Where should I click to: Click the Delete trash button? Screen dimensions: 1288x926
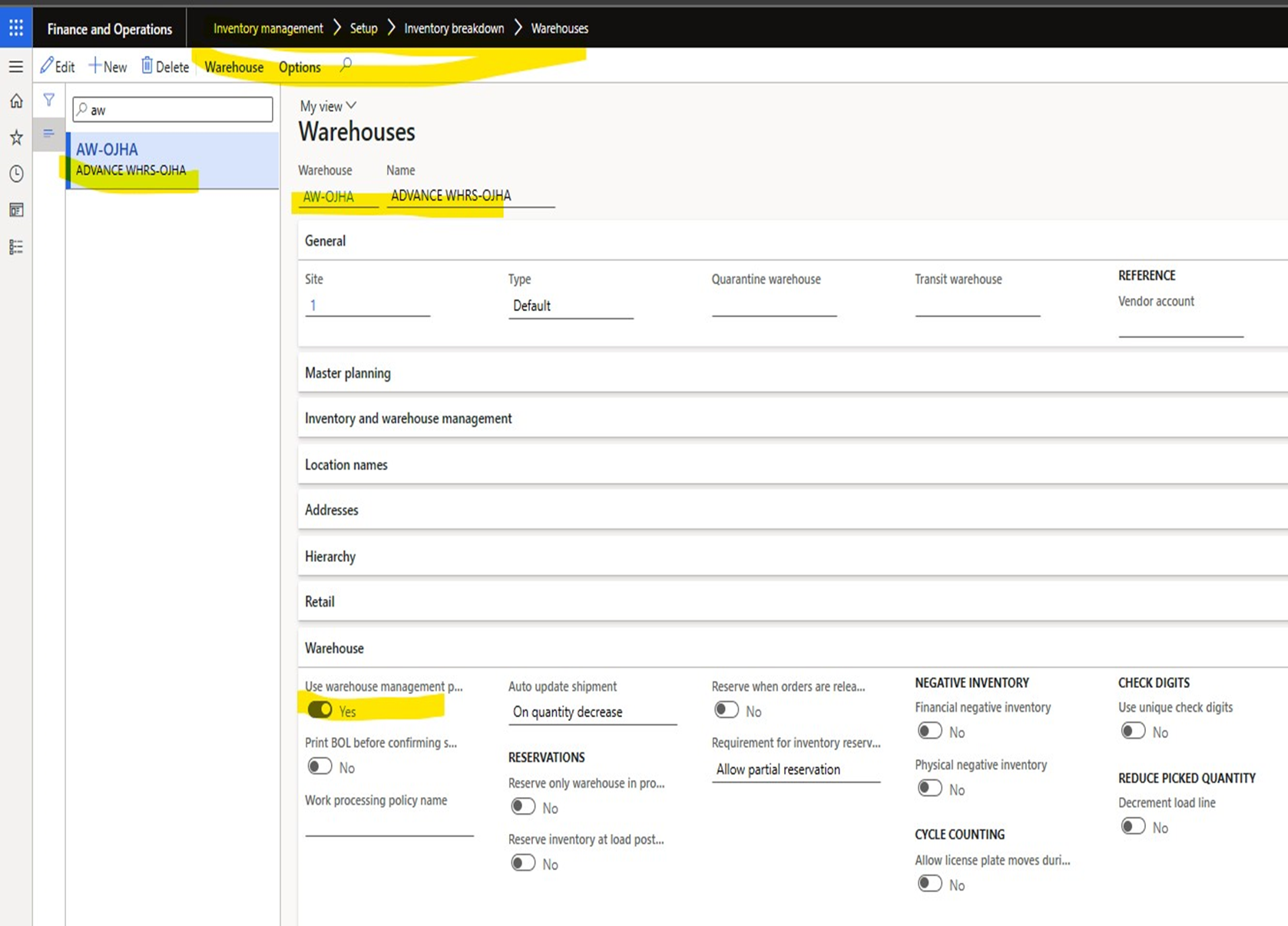[164, 67]
